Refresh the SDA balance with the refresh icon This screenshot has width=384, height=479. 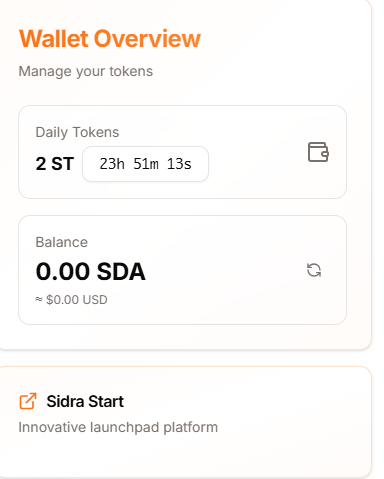(314, 270)
